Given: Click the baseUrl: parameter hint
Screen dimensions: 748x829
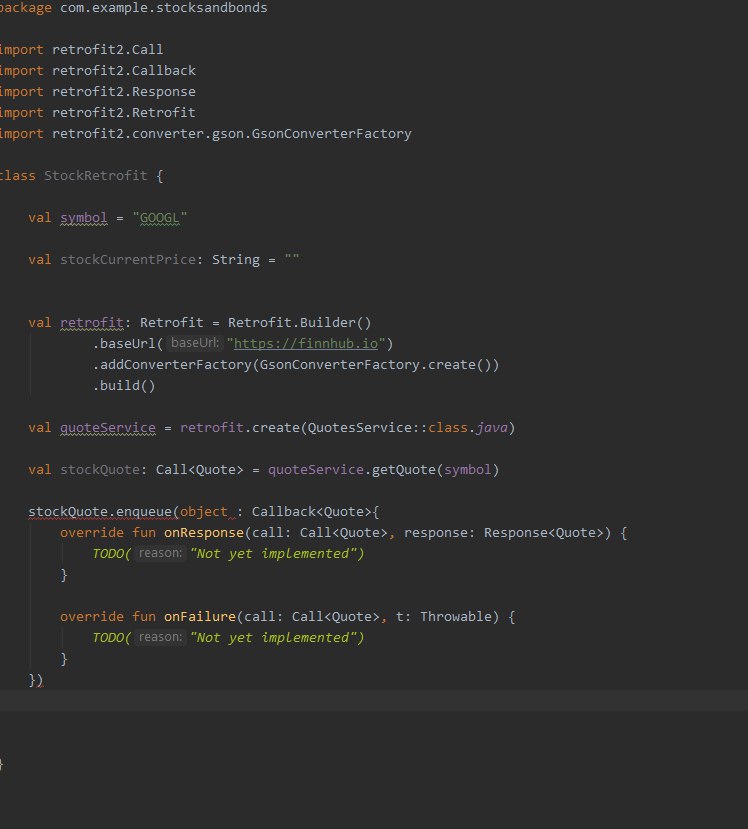Looking at the screenshot, I should (x=195, y=343).
